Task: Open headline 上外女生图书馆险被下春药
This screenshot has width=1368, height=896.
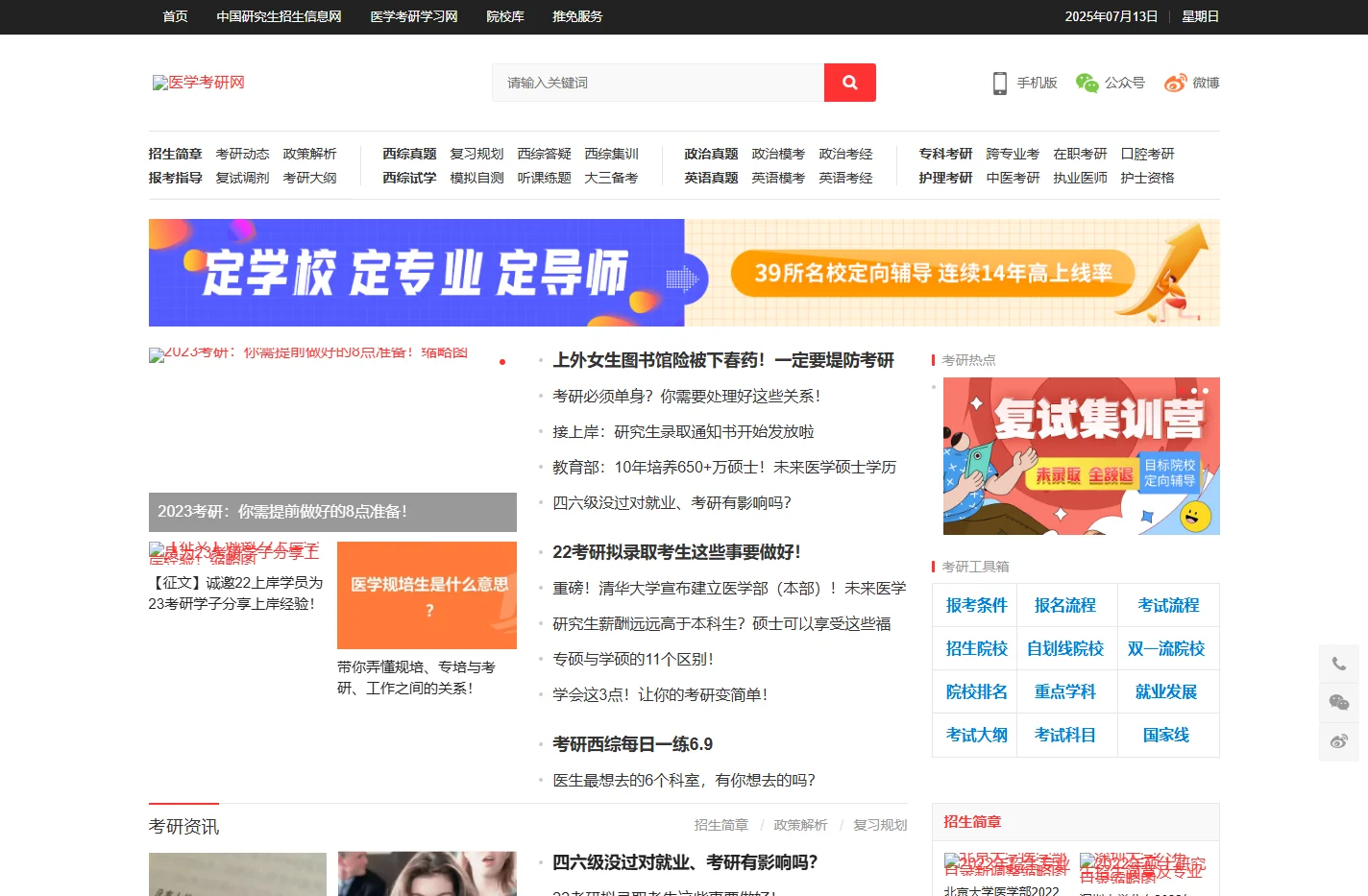Action: (x=723, y=360)
